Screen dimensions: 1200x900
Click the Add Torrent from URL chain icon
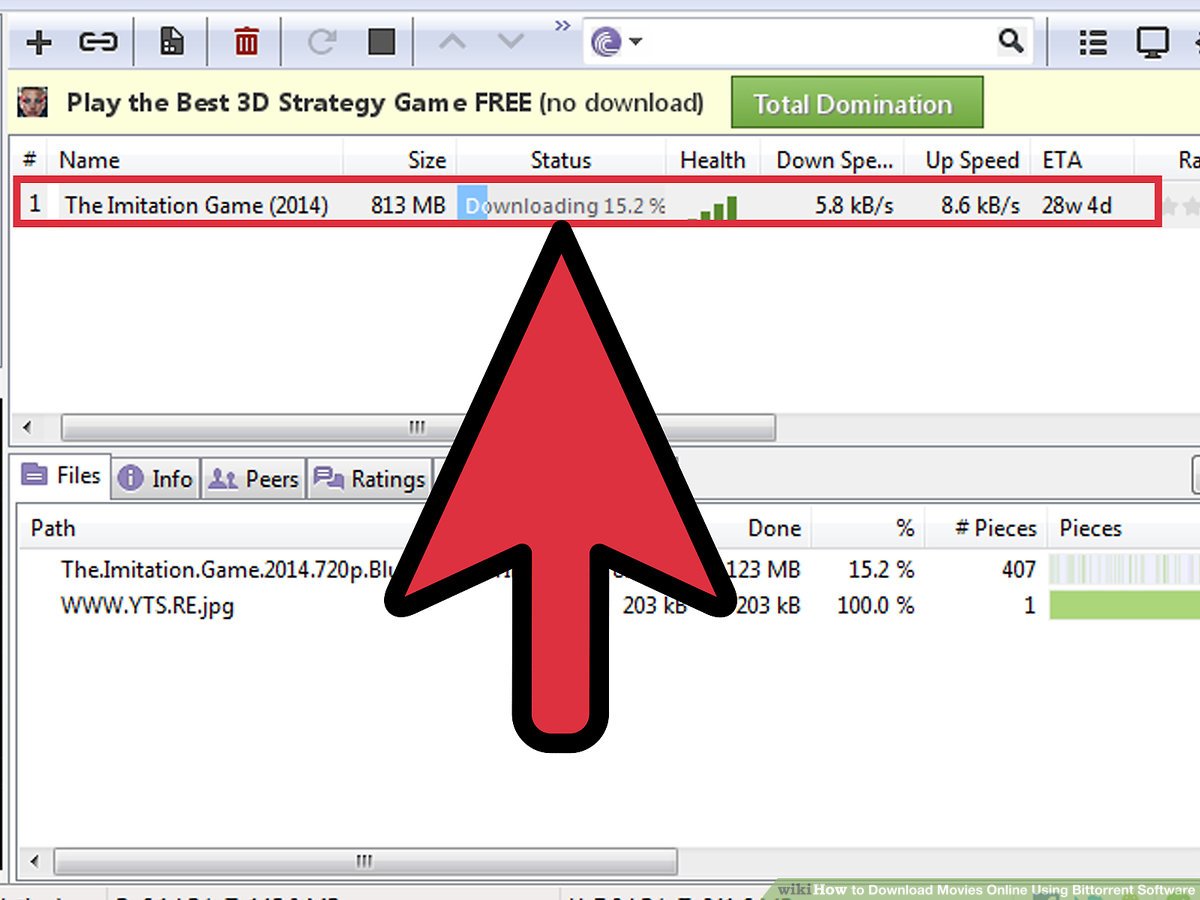point(98,42)
